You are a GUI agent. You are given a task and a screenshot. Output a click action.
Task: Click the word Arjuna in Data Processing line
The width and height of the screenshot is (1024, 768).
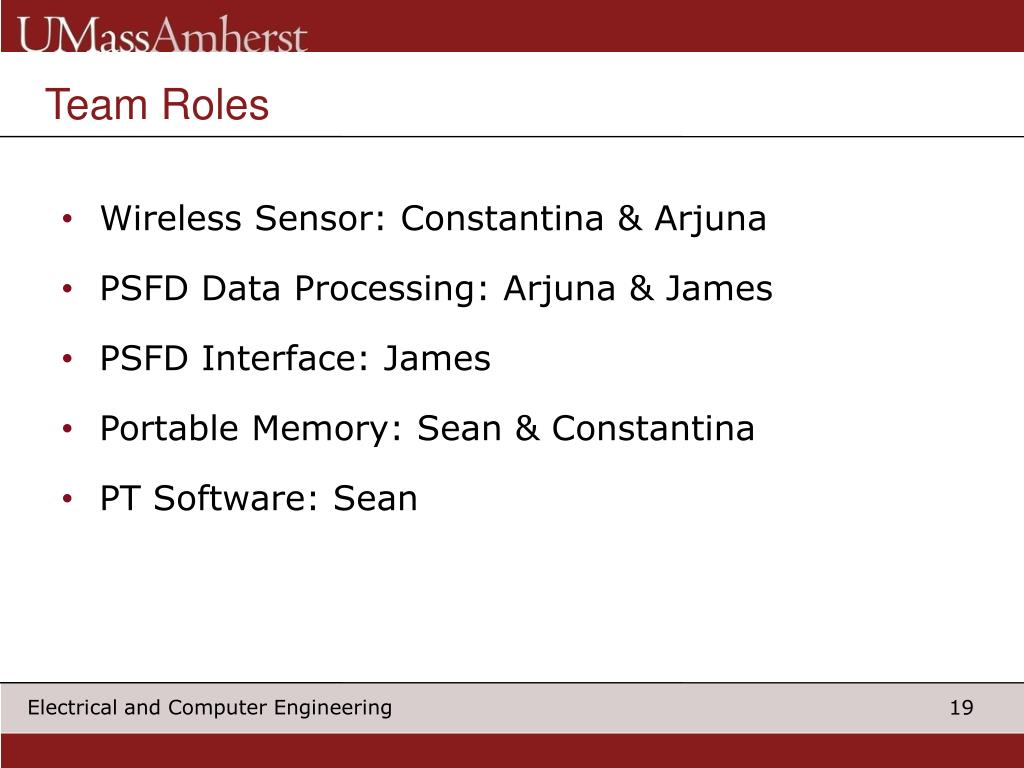click(559, 290)
